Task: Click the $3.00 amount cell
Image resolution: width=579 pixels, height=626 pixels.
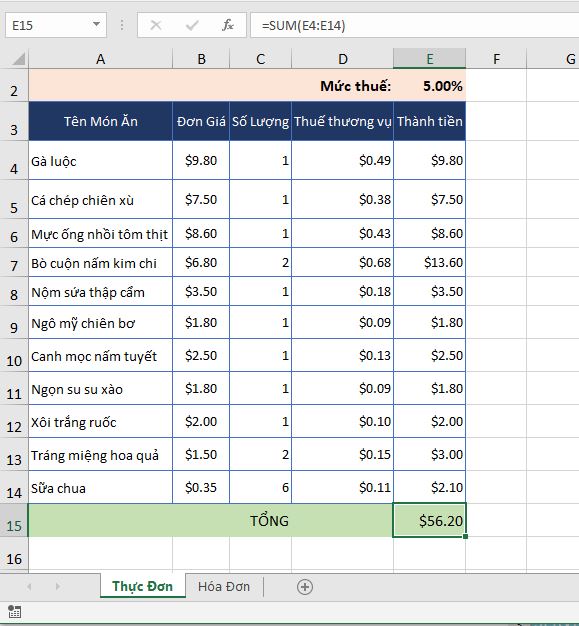Action: click(x=430, y=454)
